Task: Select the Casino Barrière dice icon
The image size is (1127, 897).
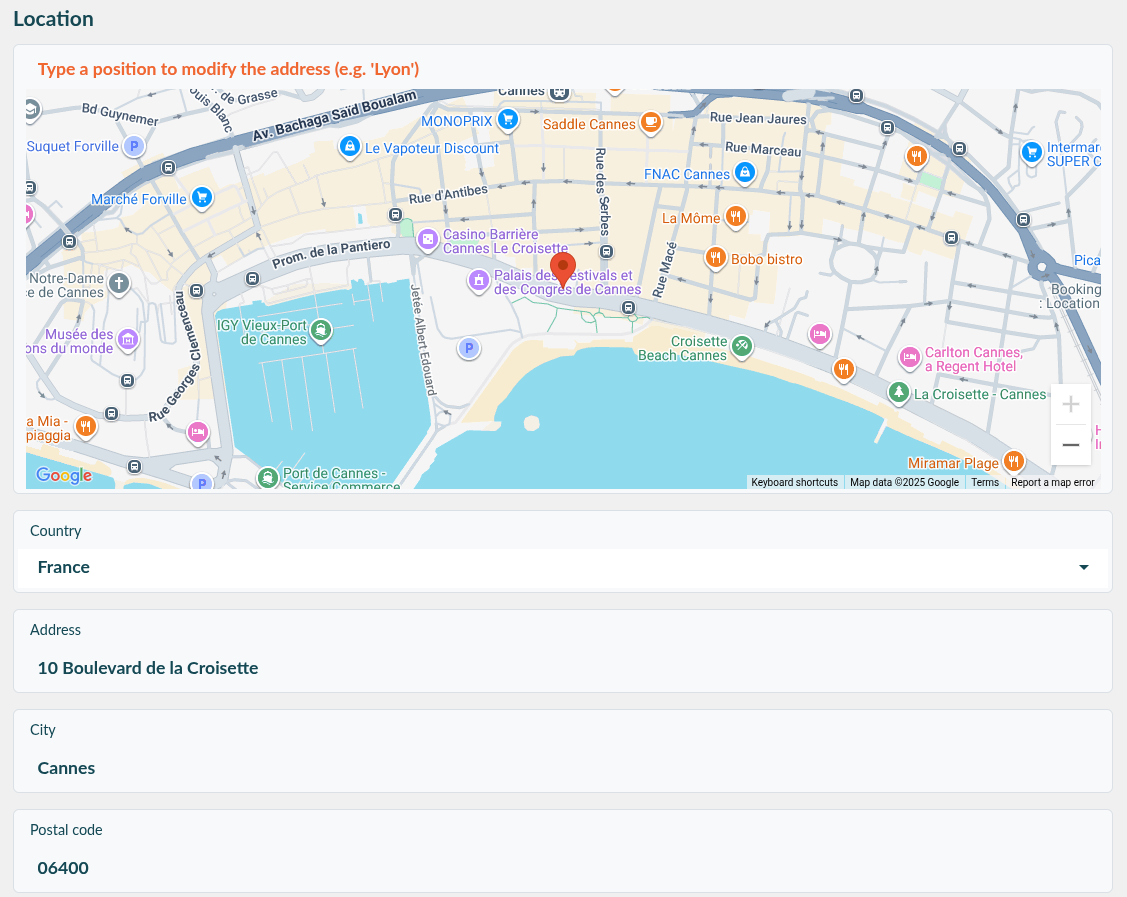Action: pyautogui.click(x=428, y=239)
